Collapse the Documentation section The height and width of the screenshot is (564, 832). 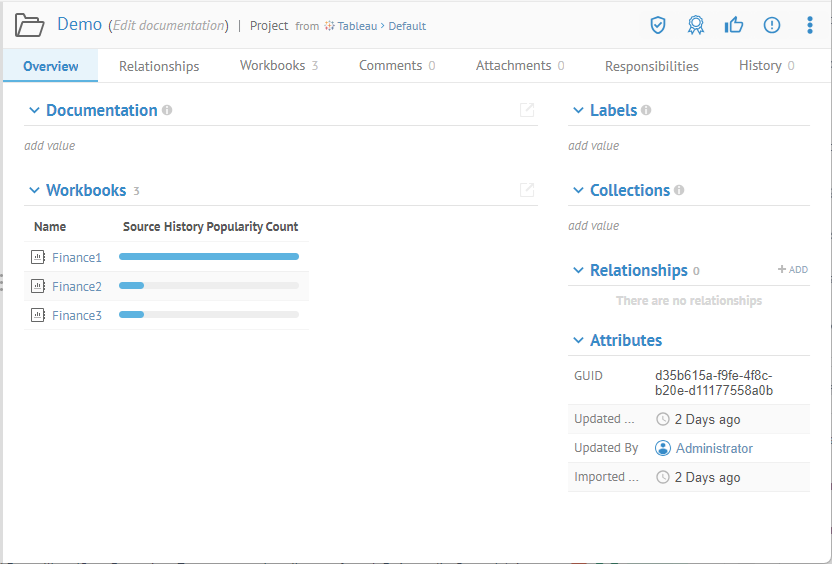coord(35,111)
